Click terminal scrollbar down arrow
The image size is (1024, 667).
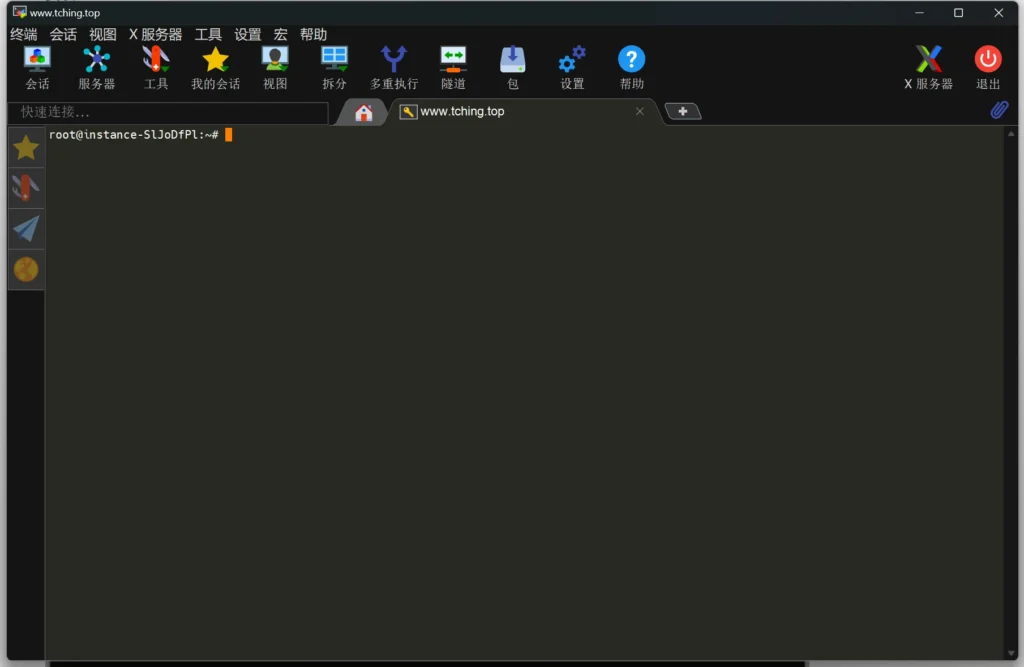coord(1011,653)
